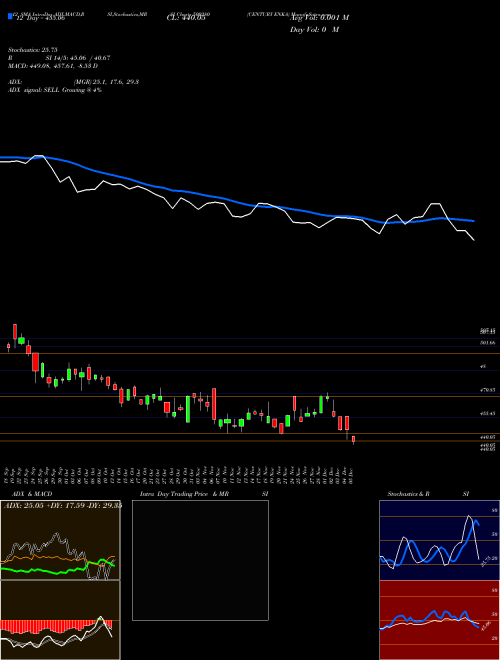Open the red-background RSI chart panel

tap(439, 620)
